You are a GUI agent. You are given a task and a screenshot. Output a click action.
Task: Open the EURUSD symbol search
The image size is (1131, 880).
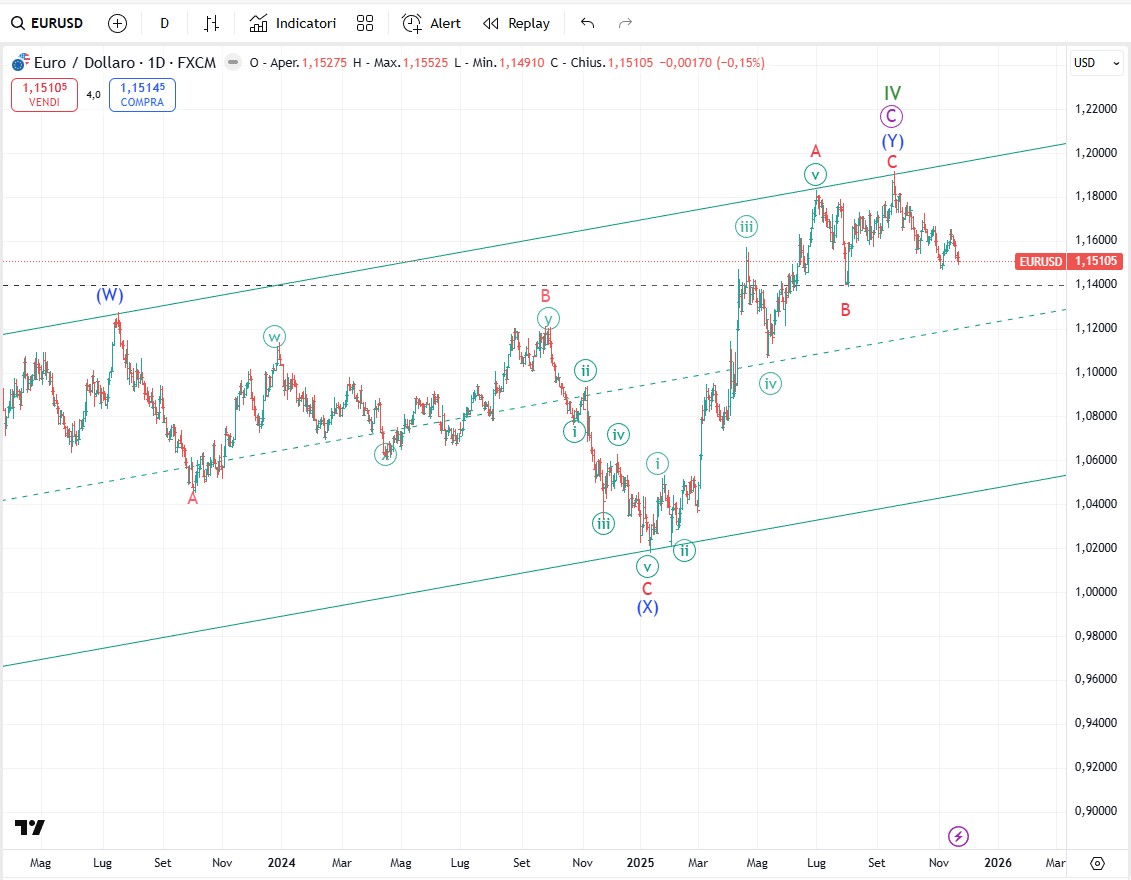(48, 23)
